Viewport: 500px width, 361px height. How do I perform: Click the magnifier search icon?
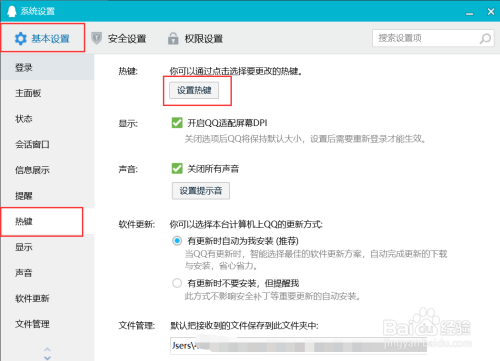pyautogui.click(x=485, y=39)
